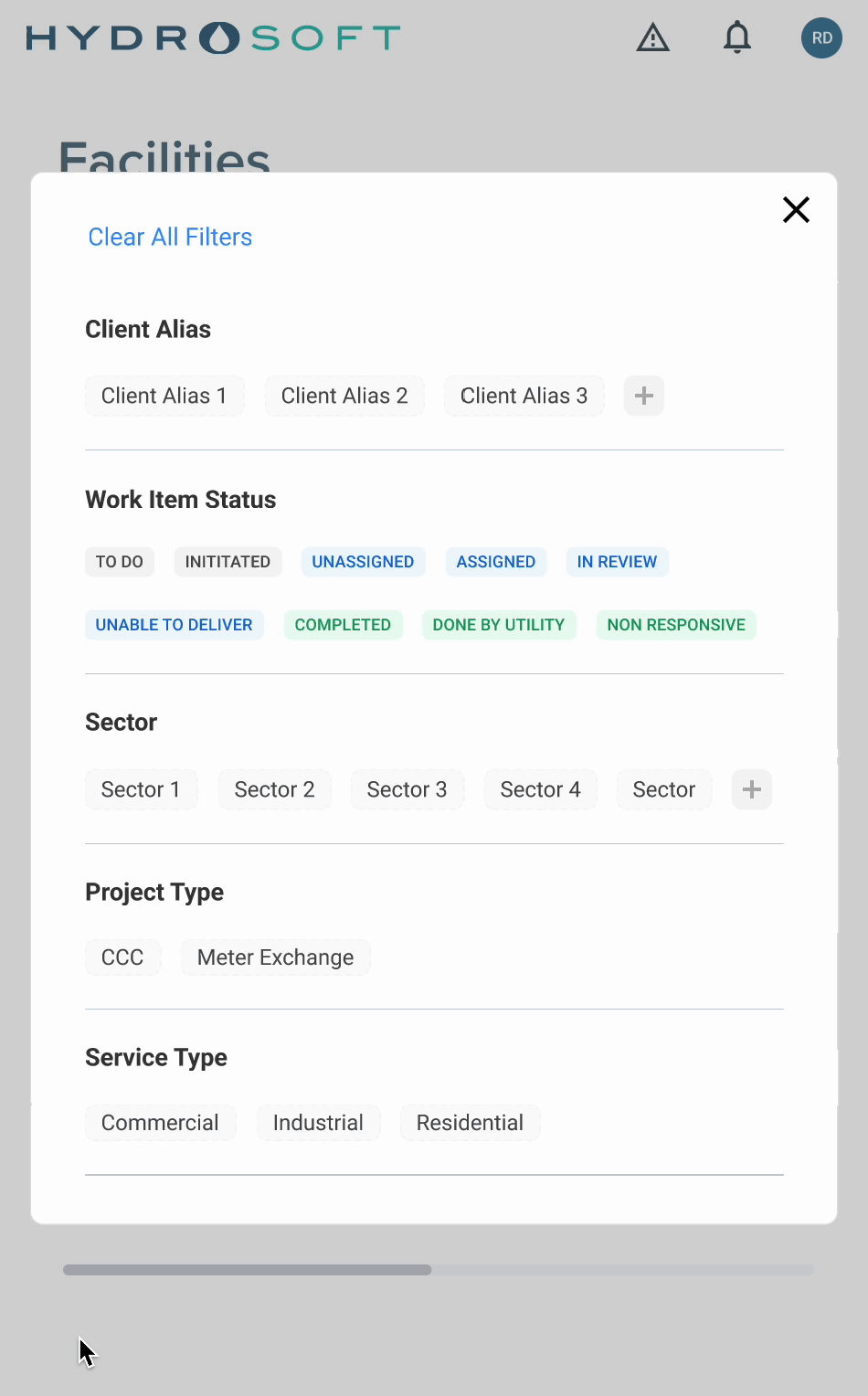The height and width of the screenshot is (1396, 868).
Task: Close the filters dialog with X
Action: pos(796,210)
